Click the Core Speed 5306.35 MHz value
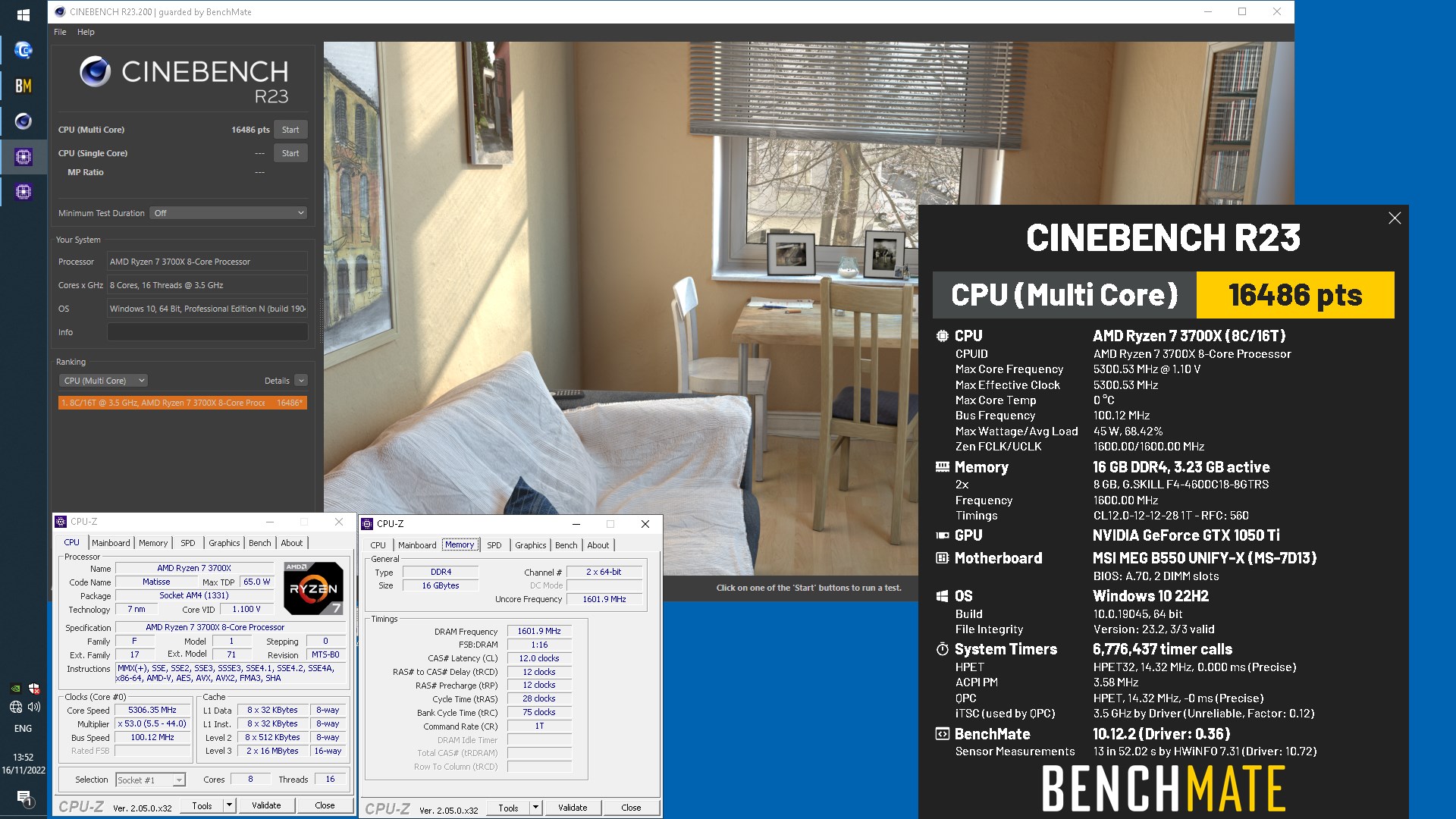 coord(152,711)
